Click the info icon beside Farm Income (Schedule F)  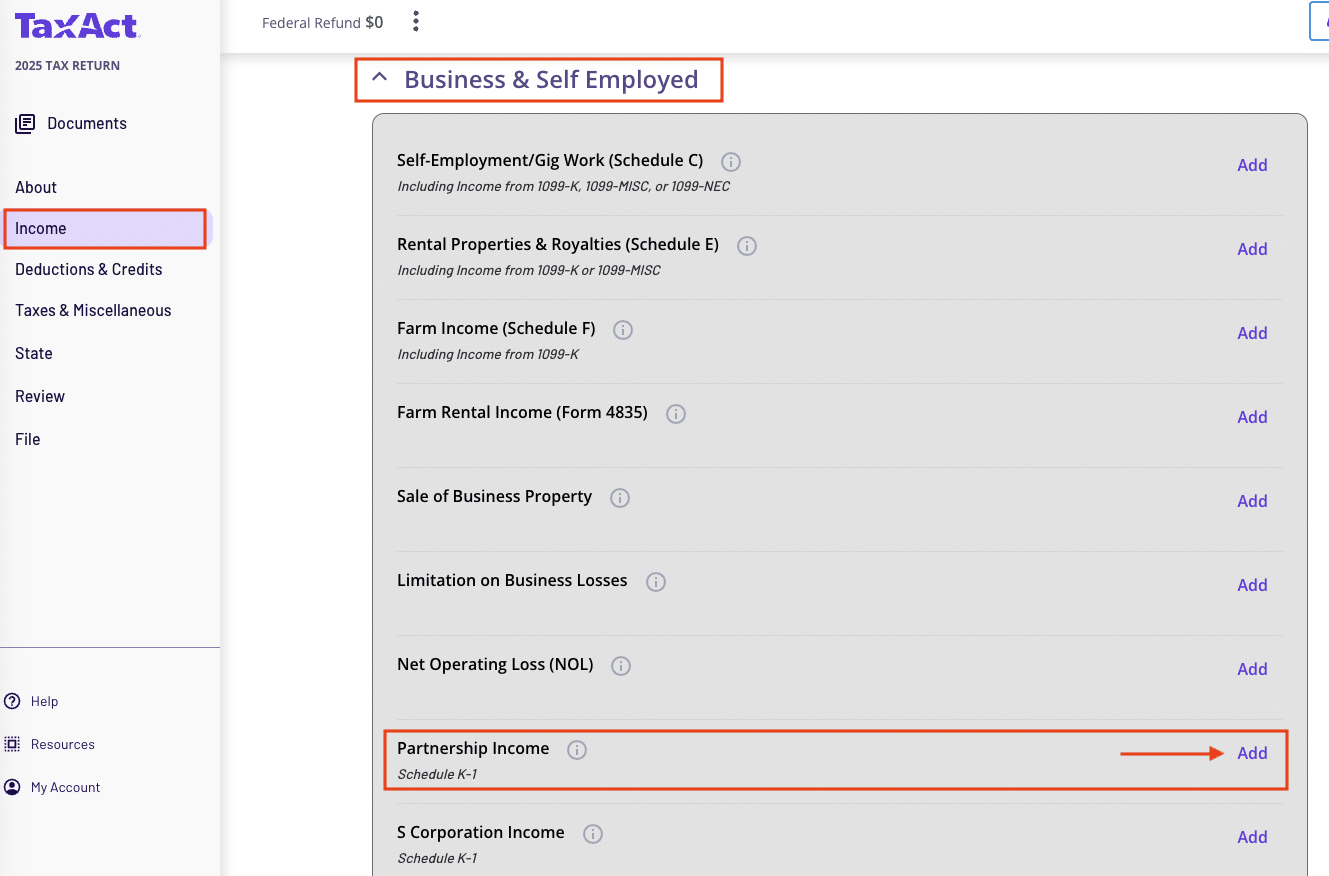[623, 329]
